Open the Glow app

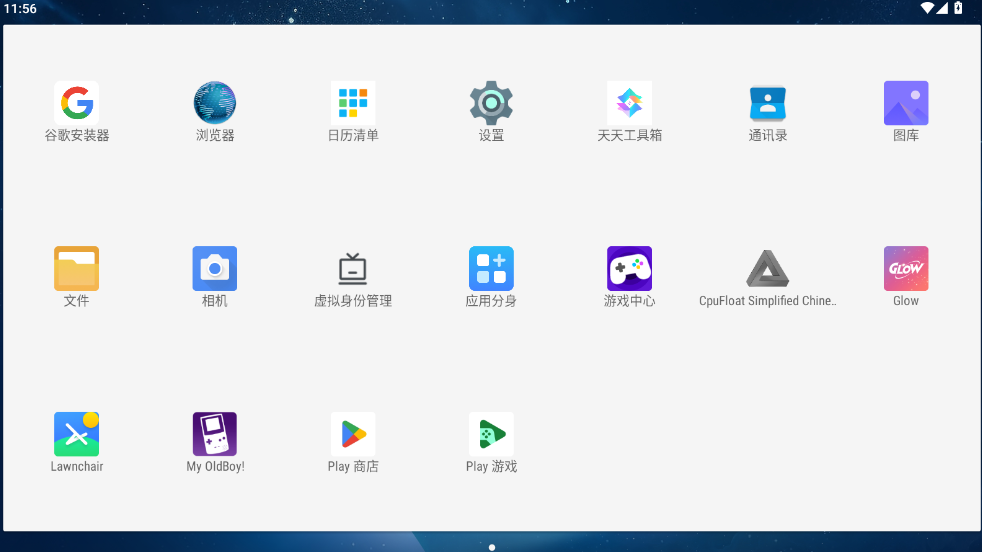(906, 268)
